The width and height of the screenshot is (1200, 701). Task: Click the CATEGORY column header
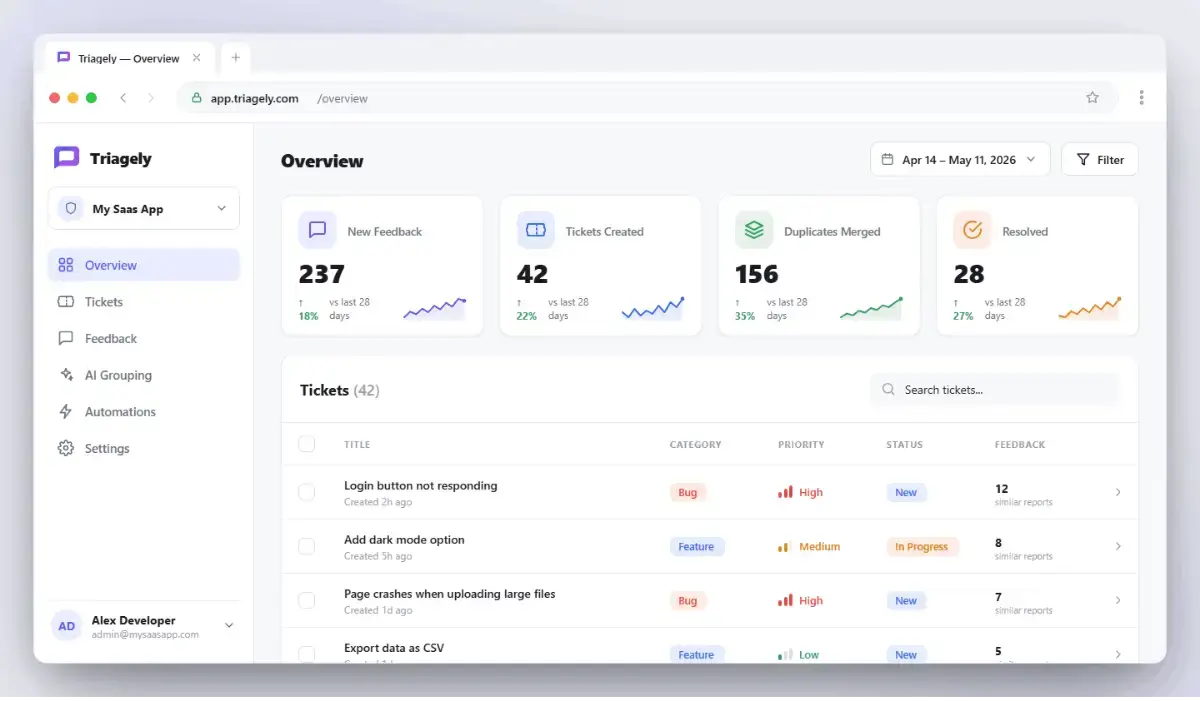coord(695,444)
